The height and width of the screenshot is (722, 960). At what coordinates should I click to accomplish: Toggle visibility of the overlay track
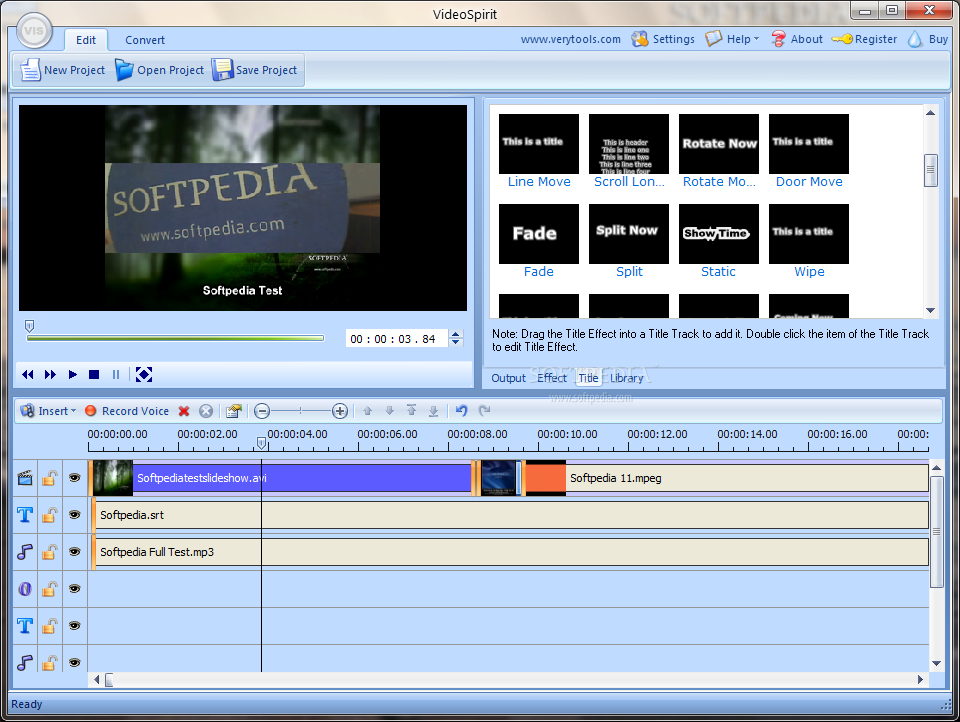click(75, 589)
